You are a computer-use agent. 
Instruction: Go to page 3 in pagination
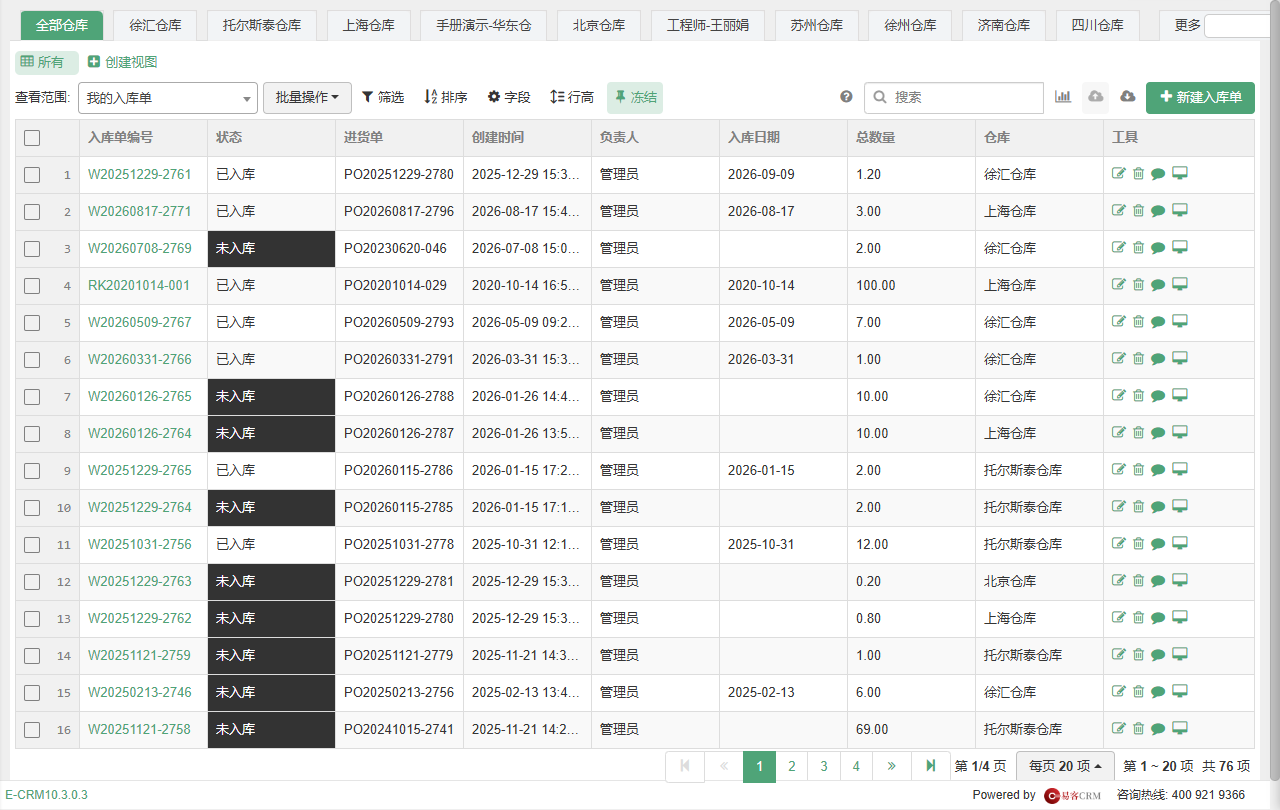point(824,766)
